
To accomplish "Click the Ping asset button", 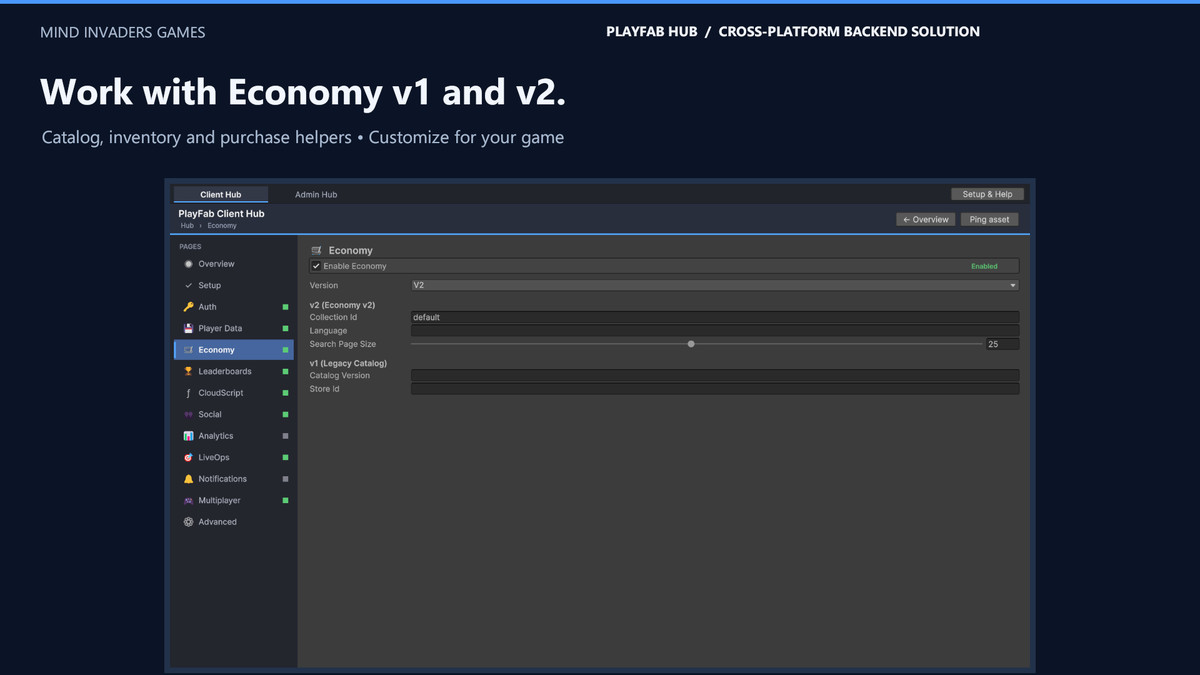I will (990, 219).
